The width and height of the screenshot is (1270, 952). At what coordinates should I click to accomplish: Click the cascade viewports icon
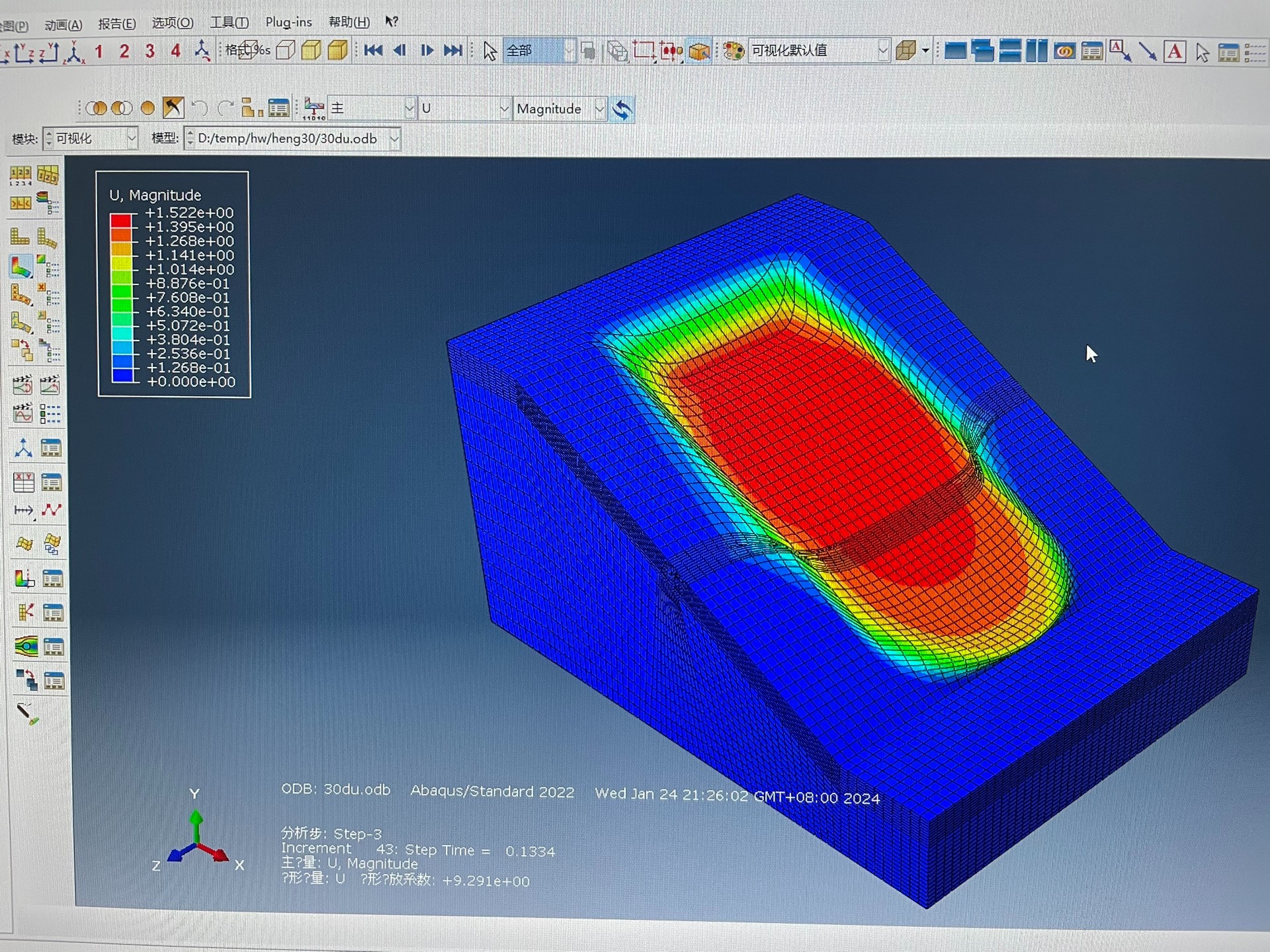(x=983, y=51)
